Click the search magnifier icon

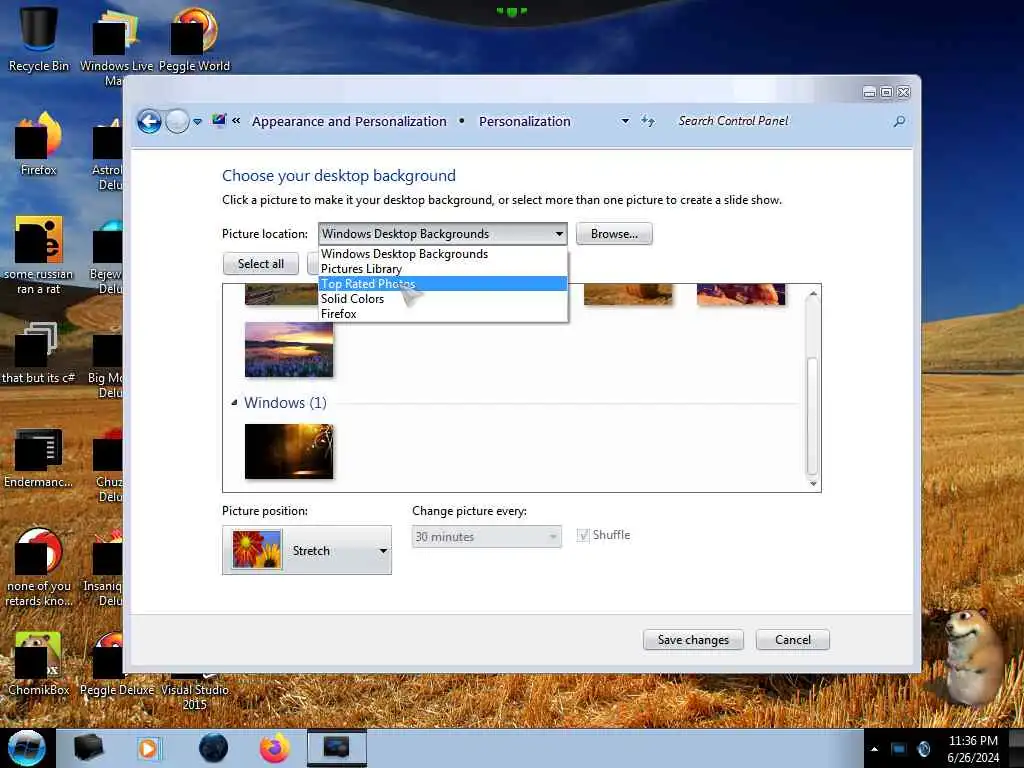click(x=899, y=121)
